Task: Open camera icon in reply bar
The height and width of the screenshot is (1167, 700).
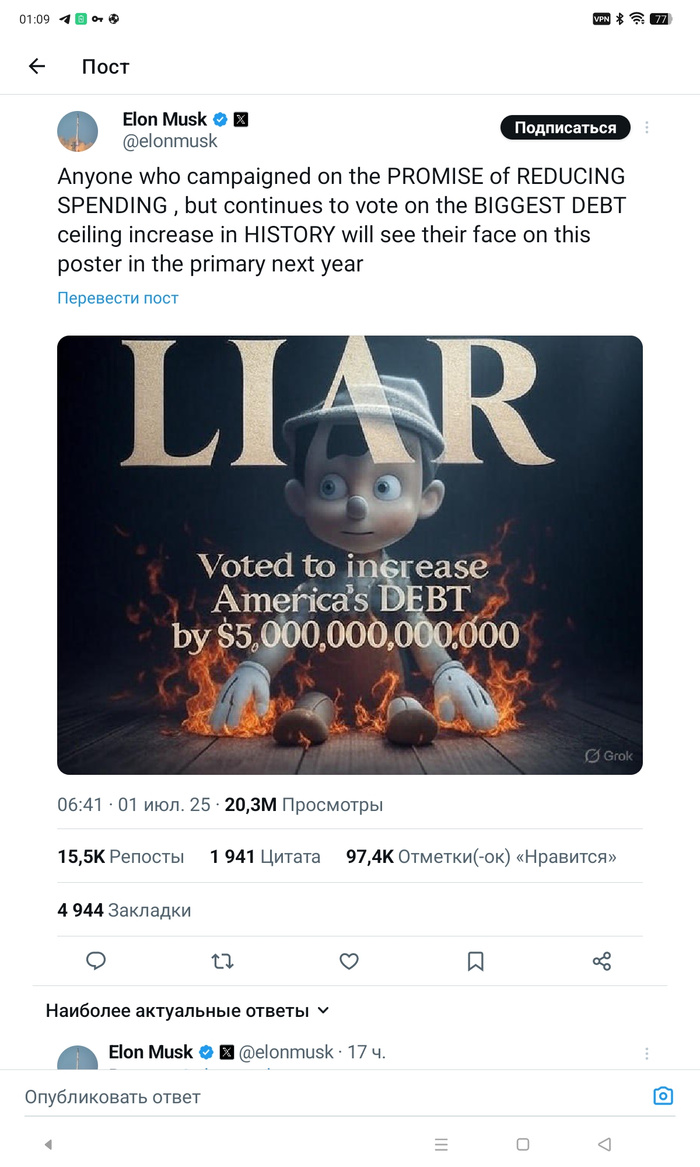Action: click(663, 1096)
